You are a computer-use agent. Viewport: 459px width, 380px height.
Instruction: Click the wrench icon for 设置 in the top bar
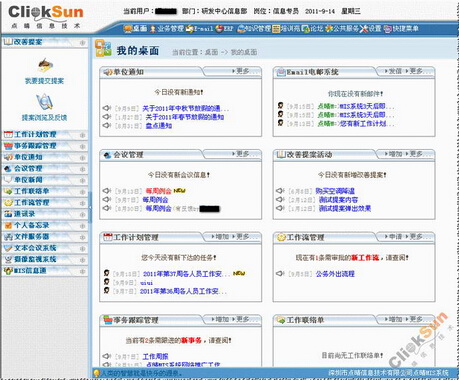[x=364, y=29]
